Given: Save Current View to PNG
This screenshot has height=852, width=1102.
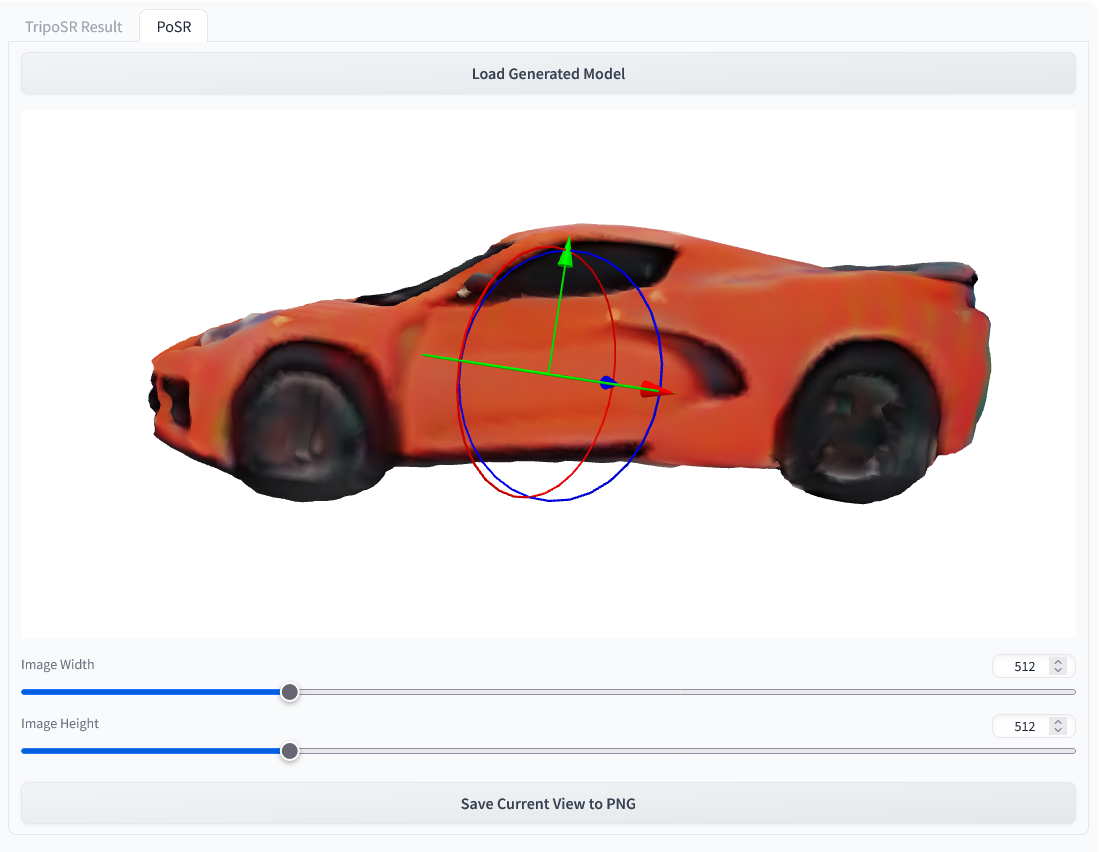Looking at the screenshot, I should 548,803.
